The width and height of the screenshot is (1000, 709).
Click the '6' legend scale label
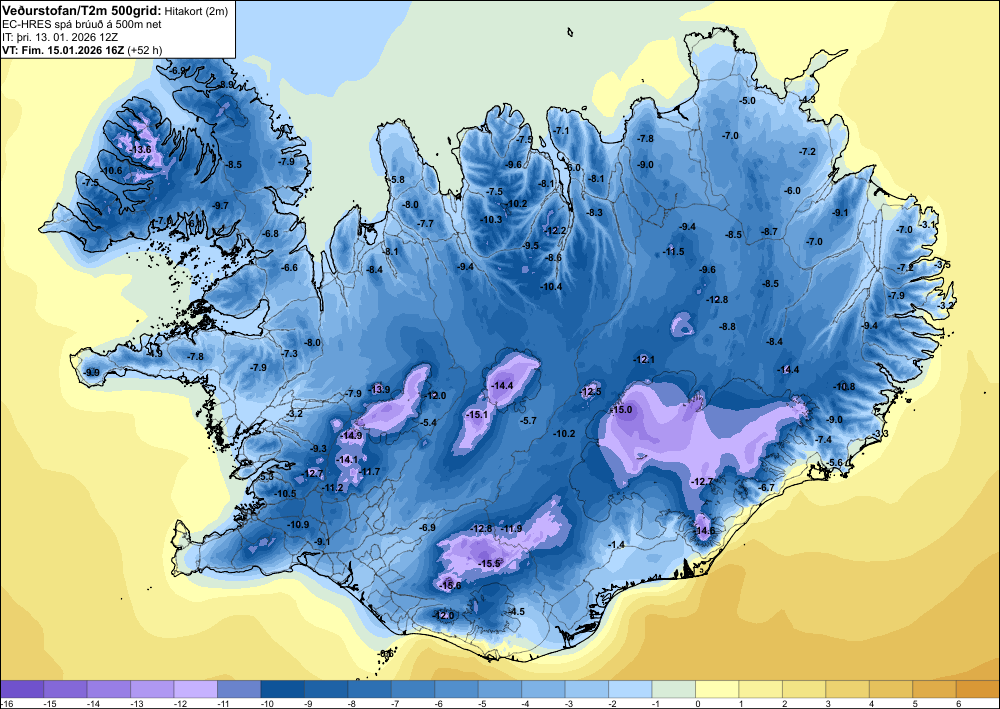[x=958, y=703]
